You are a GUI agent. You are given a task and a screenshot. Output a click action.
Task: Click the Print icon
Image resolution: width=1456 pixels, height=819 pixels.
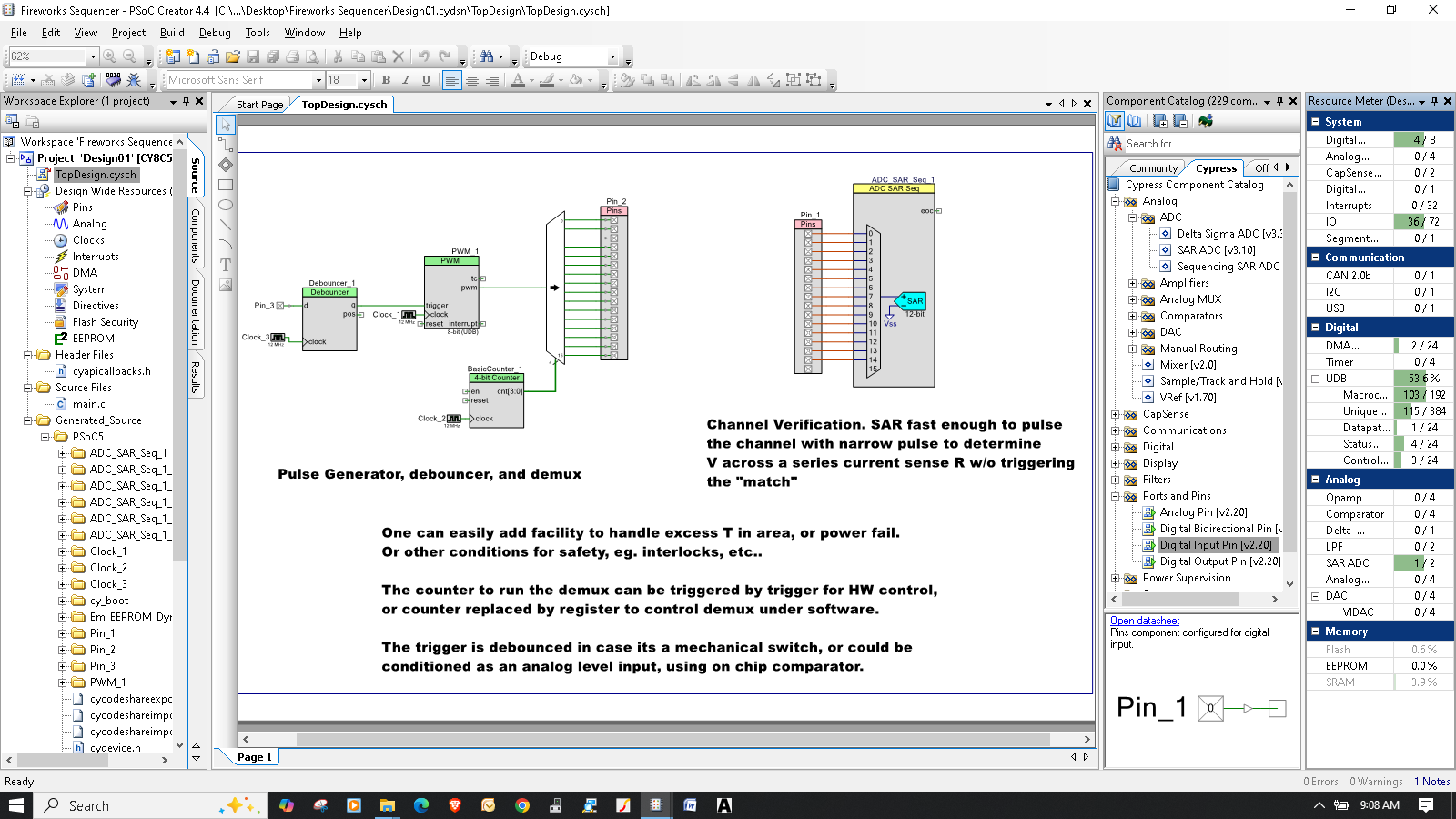[x=292, y=56]
